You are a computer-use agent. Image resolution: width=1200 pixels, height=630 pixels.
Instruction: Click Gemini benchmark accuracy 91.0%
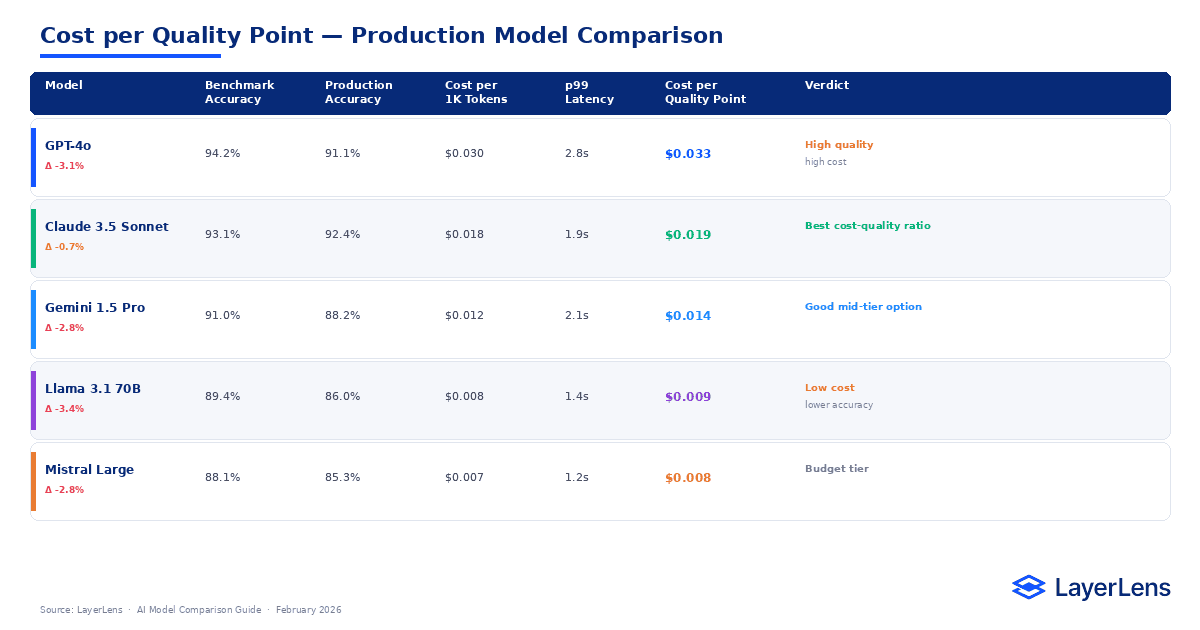pyautogui.click(x=223, y=316)
